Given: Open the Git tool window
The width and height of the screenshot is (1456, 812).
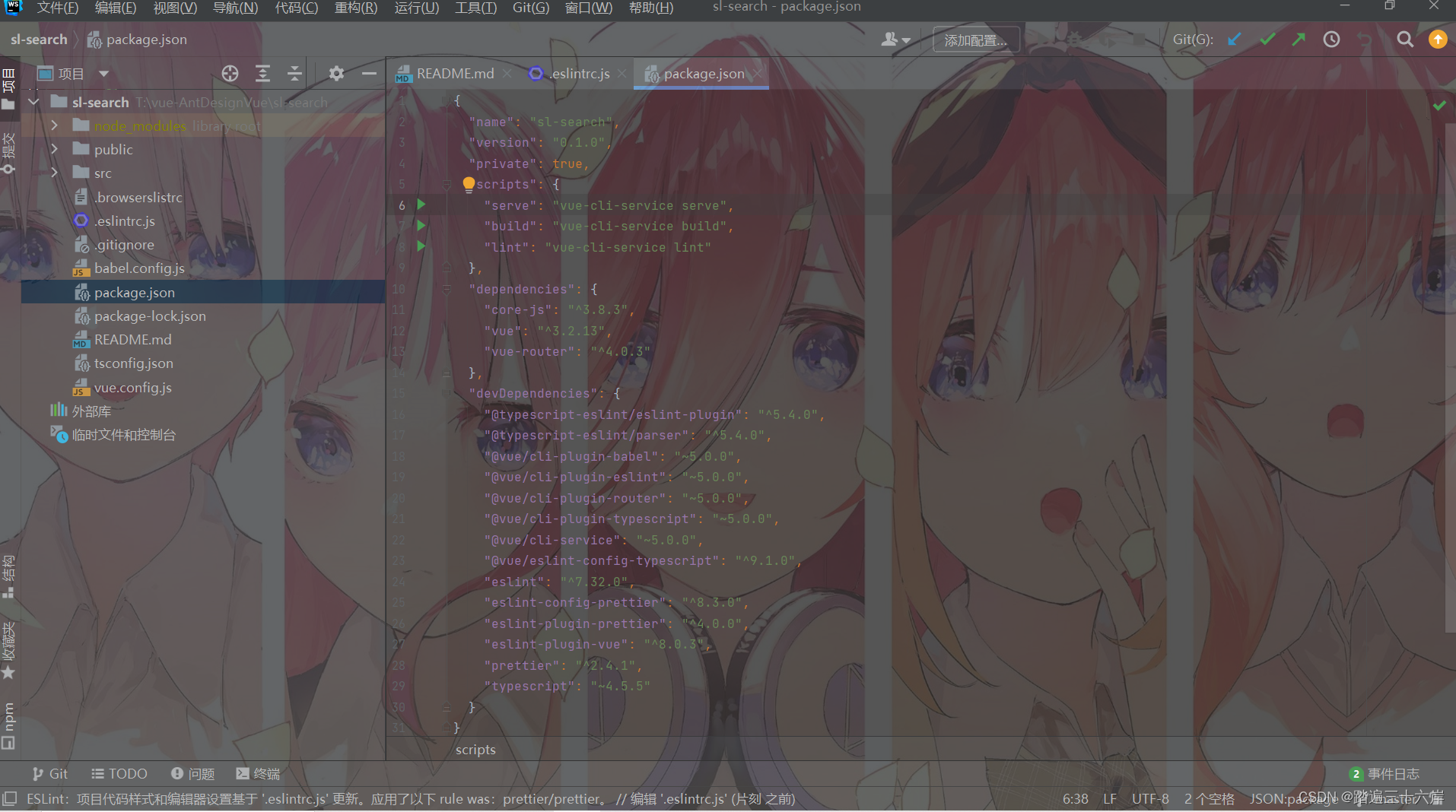Looking at the screenshot, I should tap(50, 773).
